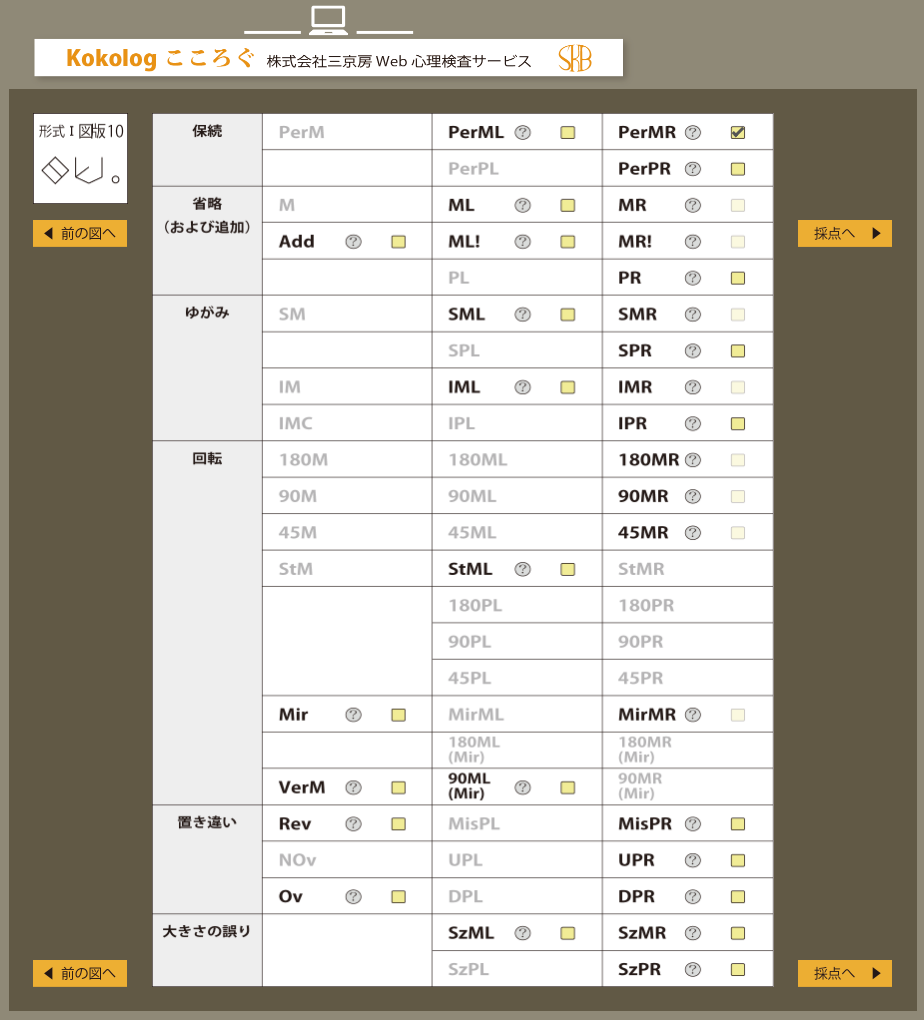This screenshot has width=924, height=1020.
Task: Show help for the Mir score
Action: (352, 715)
